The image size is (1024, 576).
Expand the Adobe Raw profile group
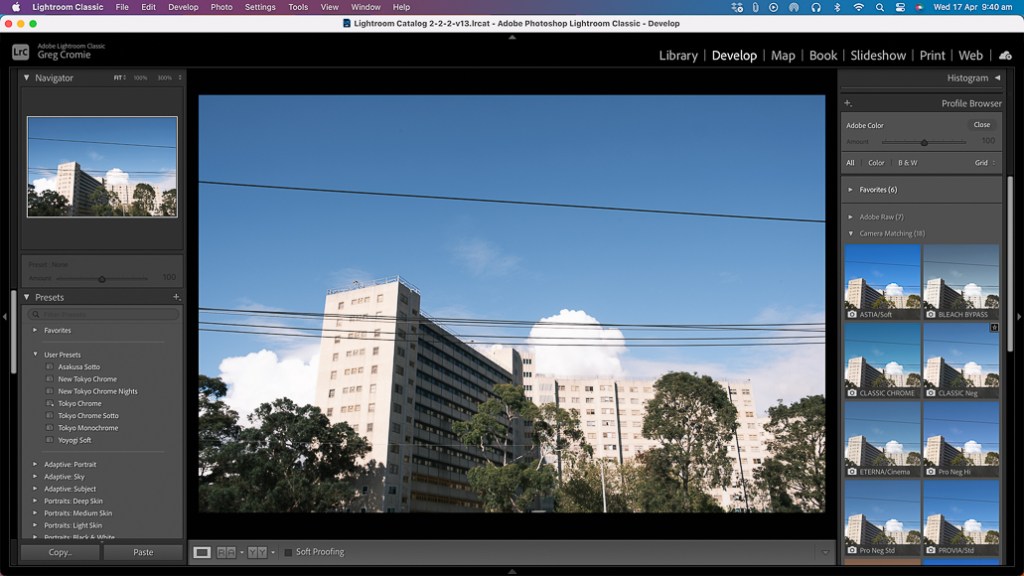pyautogui.click(x=851, y=217)
